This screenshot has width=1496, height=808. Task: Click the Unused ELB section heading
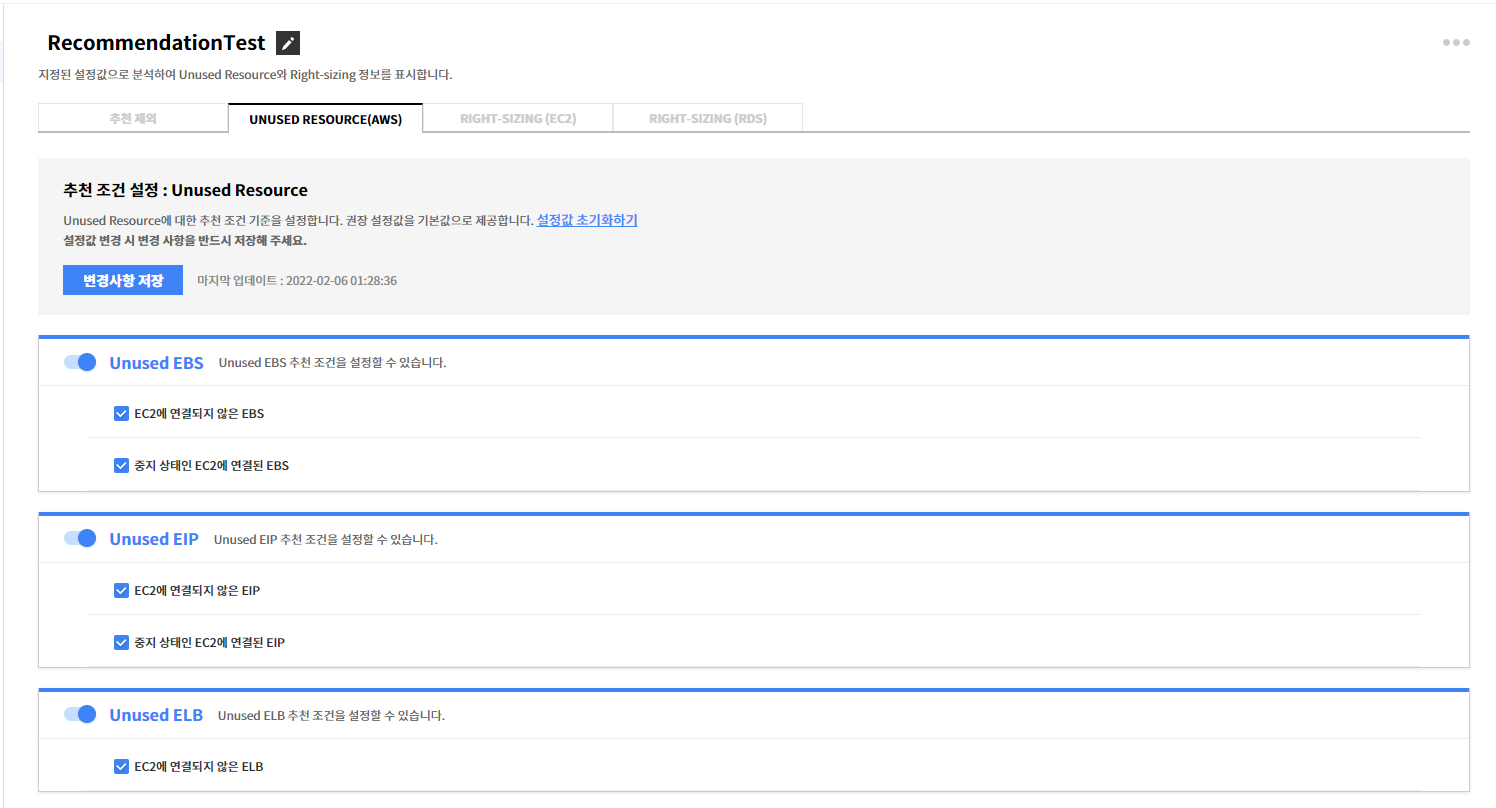[x=156, y=715]
